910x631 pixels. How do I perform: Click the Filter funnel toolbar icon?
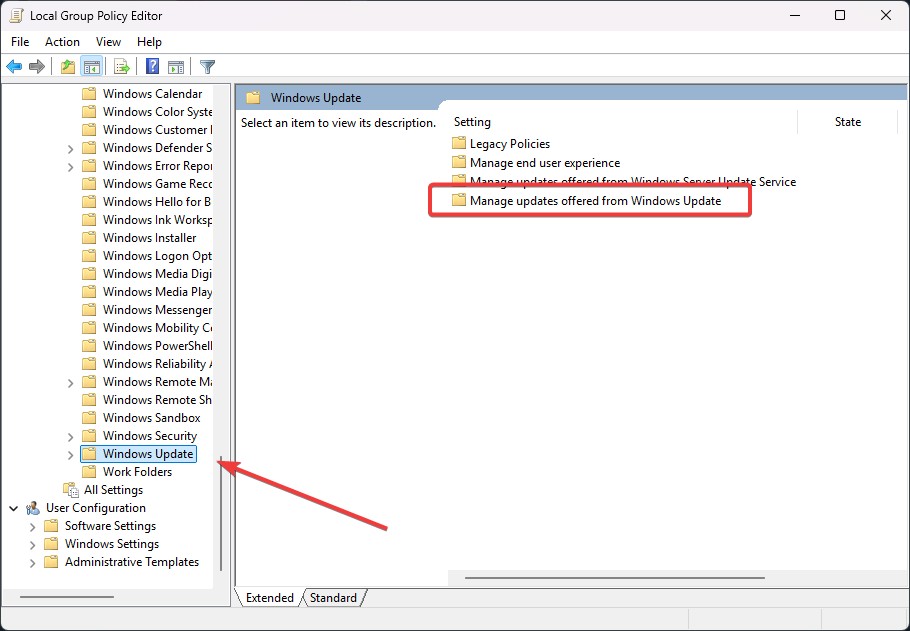coord(207,67)
